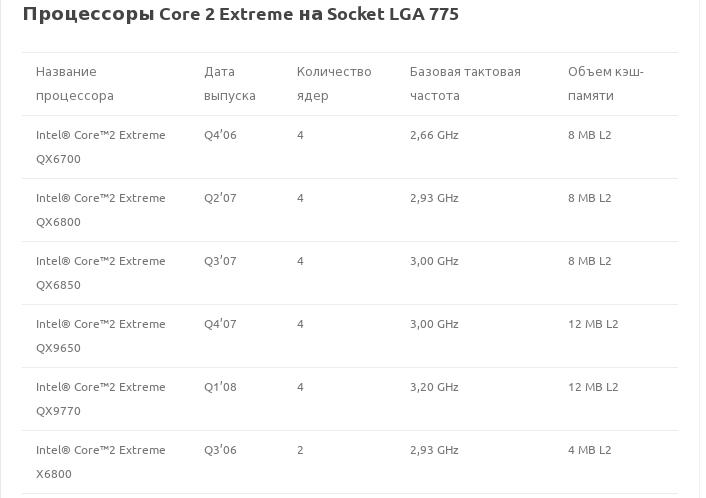Click the 2,66 GHz frequency cell
706x498 pixels.
[x=434, y=135]
